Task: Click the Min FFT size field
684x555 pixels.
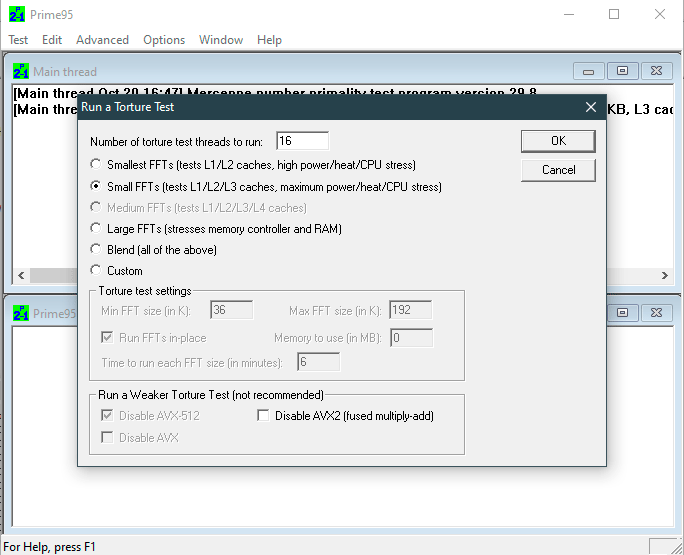Action: 231,310
